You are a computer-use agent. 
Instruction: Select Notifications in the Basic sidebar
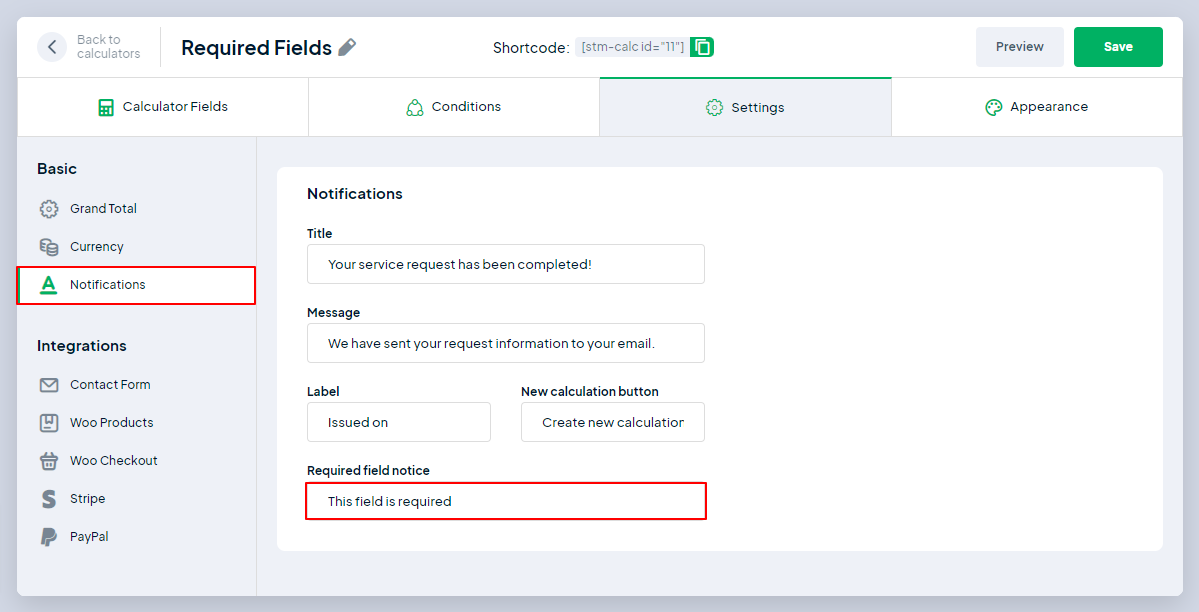(x=107, y=285)
